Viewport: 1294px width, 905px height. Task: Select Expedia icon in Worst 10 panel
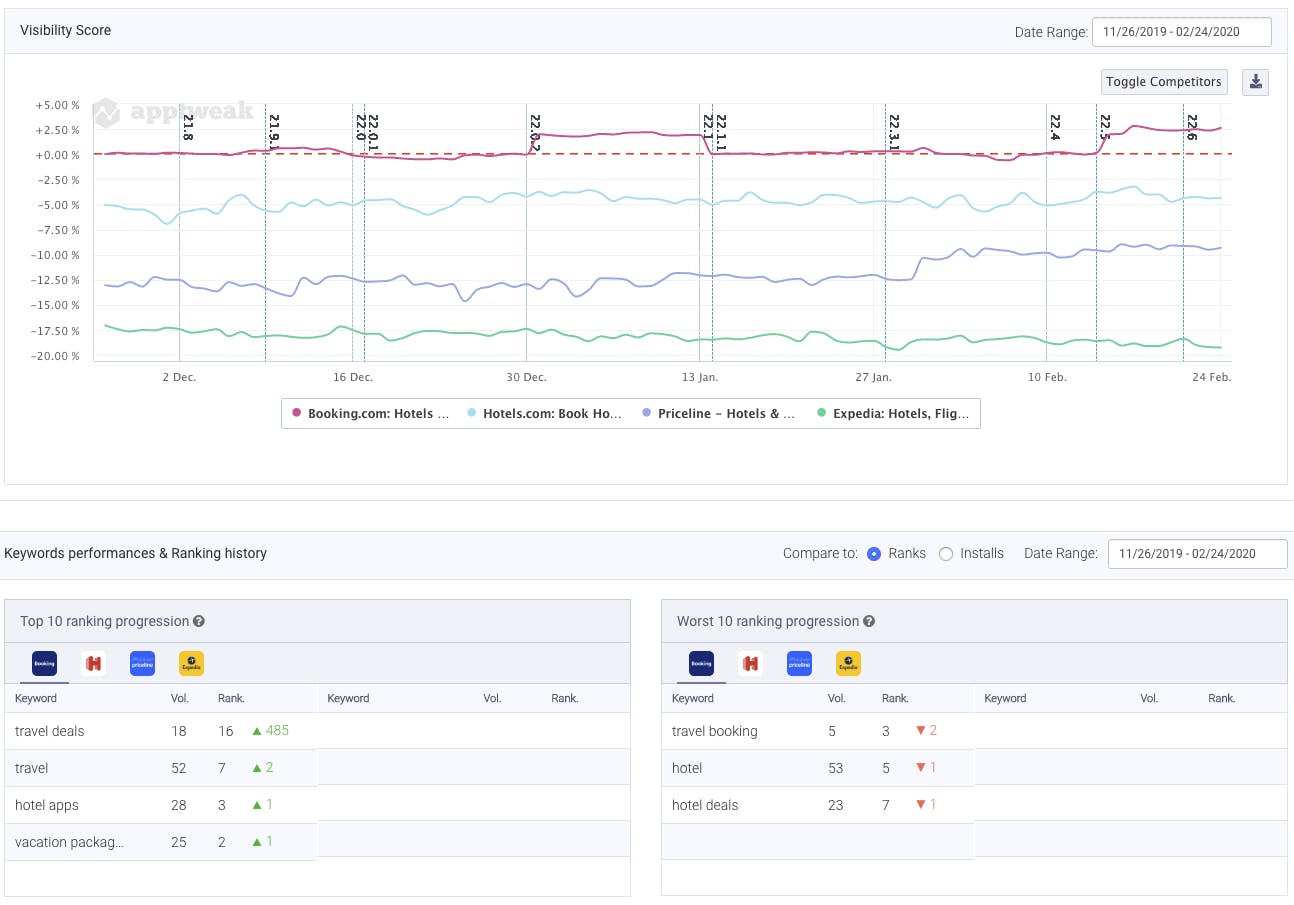point(848,663)
